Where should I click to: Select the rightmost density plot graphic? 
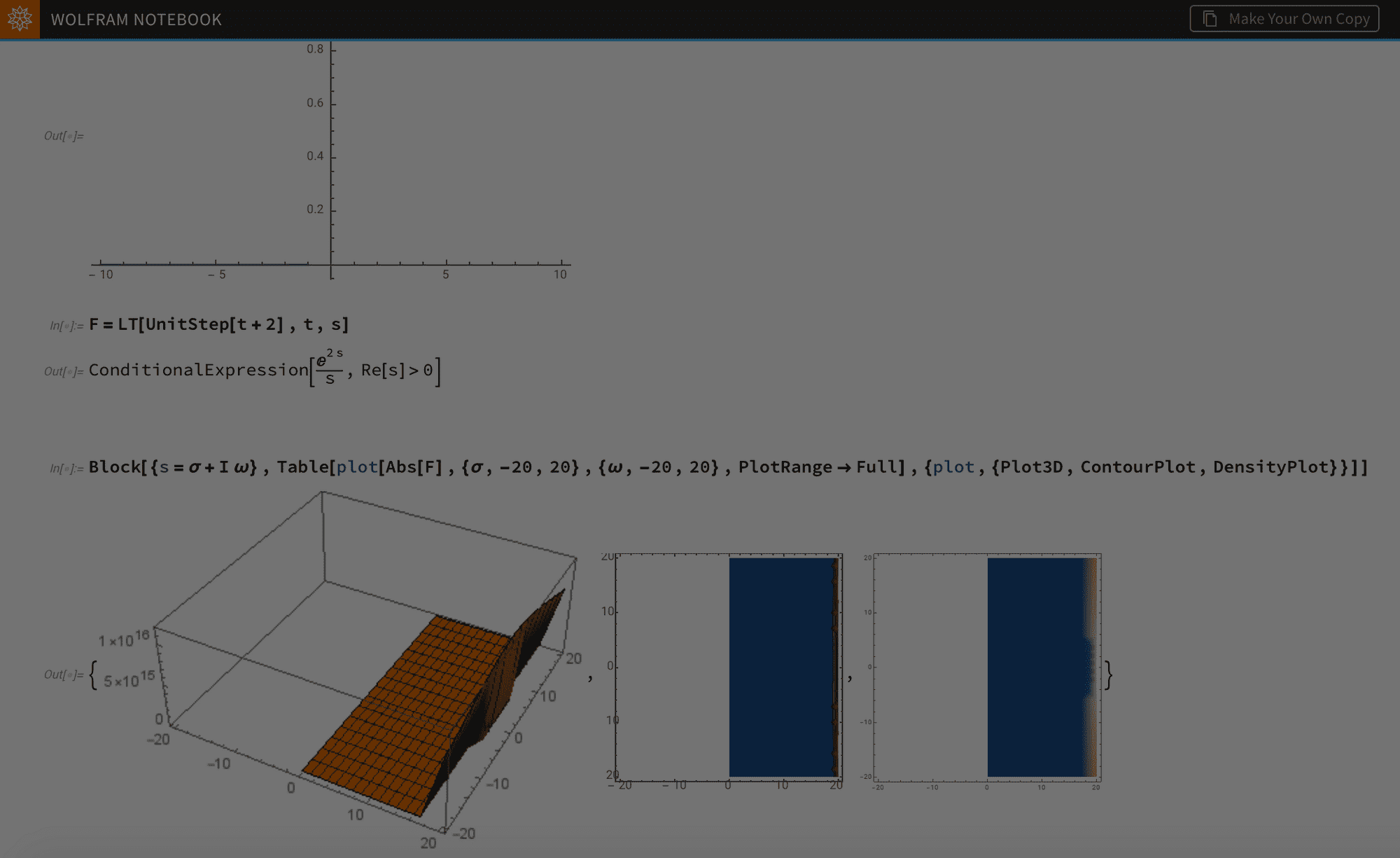981,671
